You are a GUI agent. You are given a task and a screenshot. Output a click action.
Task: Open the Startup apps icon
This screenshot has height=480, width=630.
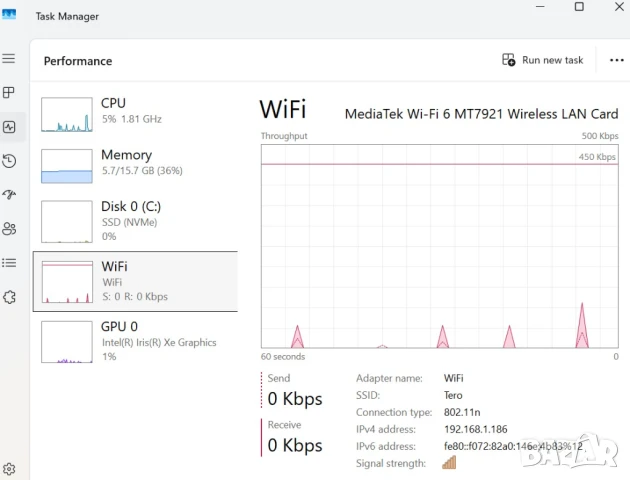pos(9,195)
